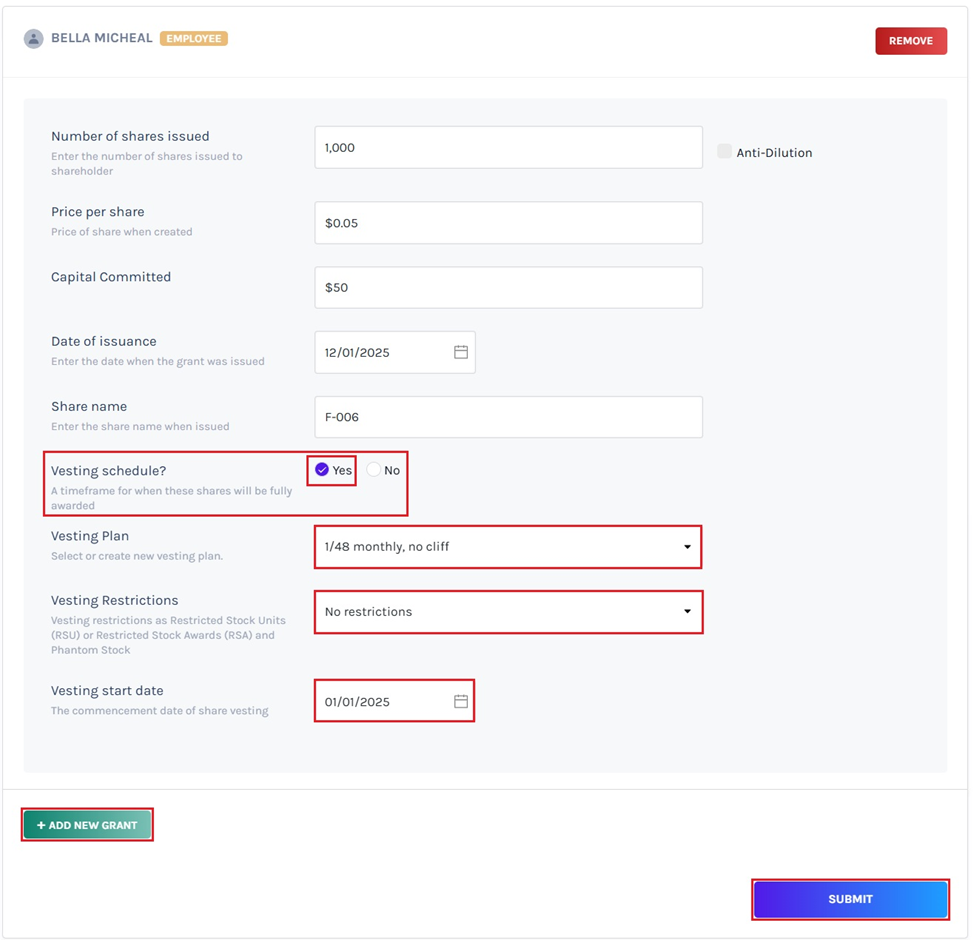Select Yes for Vesting schedule
The height and width of the screenshot is (940, 974).
coord(322,470)
